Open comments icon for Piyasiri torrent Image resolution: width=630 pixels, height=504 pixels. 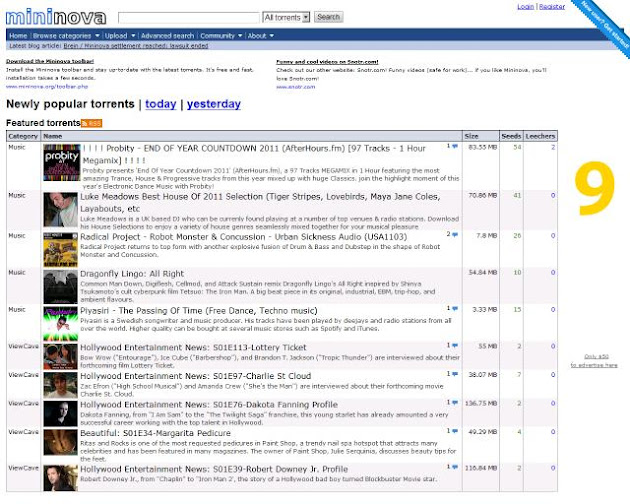tap(455, 308)
